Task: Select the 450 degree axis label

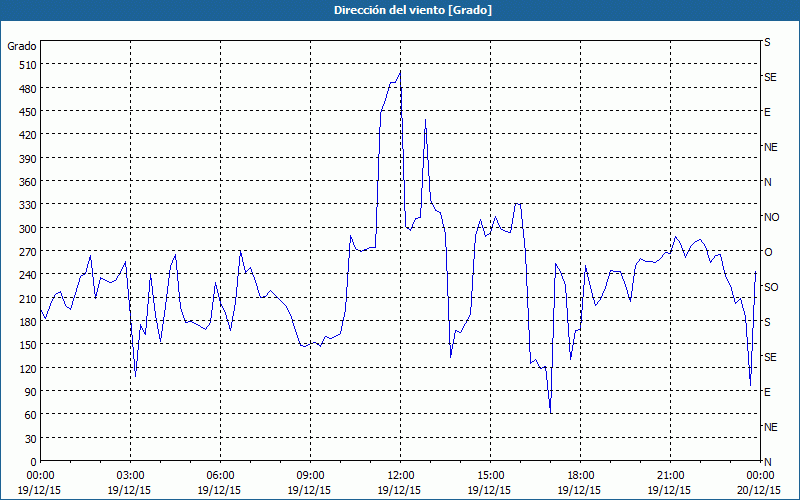Action: (x=29, y=112)
